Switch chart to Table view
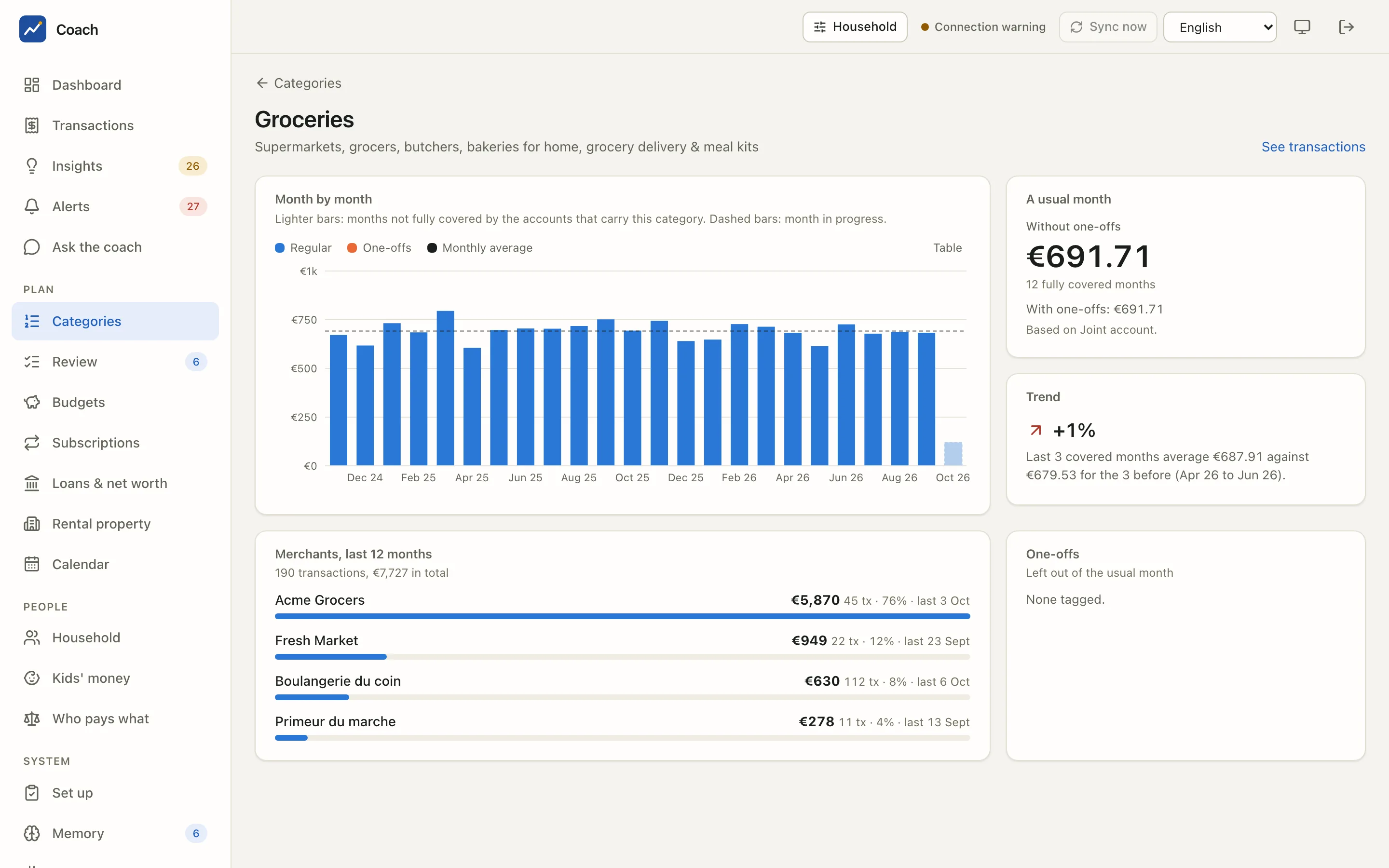This screenshot has height=868, width=1389. (x=947, y=248)
